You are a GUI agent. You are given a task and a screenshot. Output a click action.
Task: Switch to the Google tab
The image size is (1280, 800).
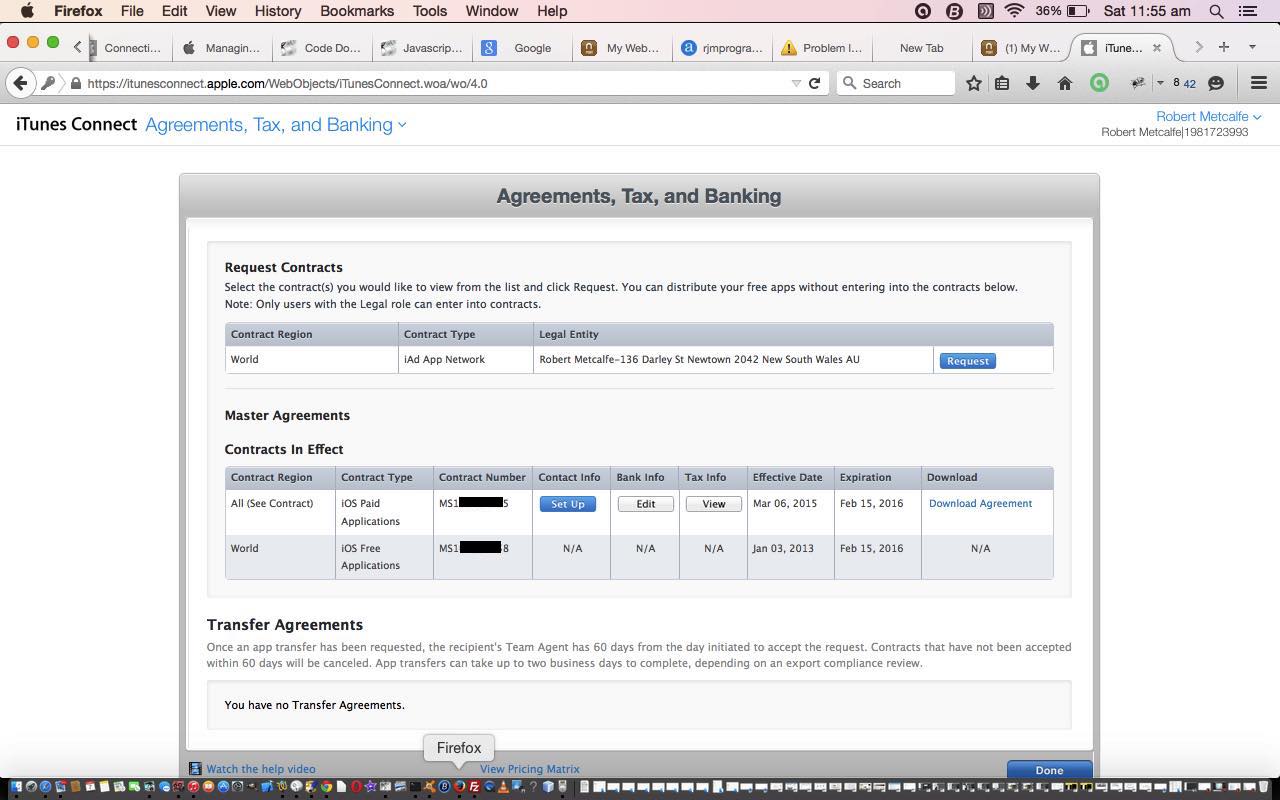(523, 47)
